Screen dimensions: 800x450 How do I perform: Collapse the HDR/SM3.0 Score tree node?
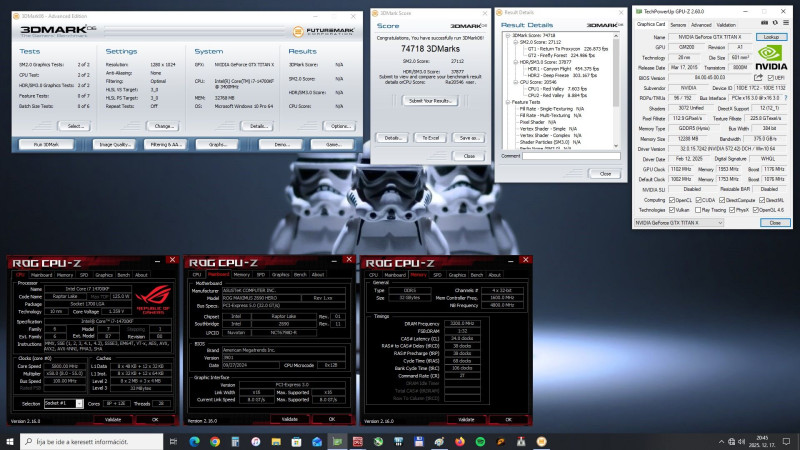click(x=515, y=62)
